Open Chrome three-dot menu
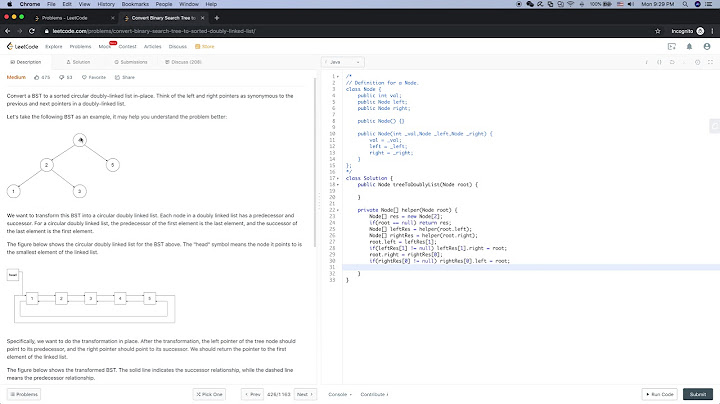The height and width of the screenshot is (404, 720). coord(712,31)
